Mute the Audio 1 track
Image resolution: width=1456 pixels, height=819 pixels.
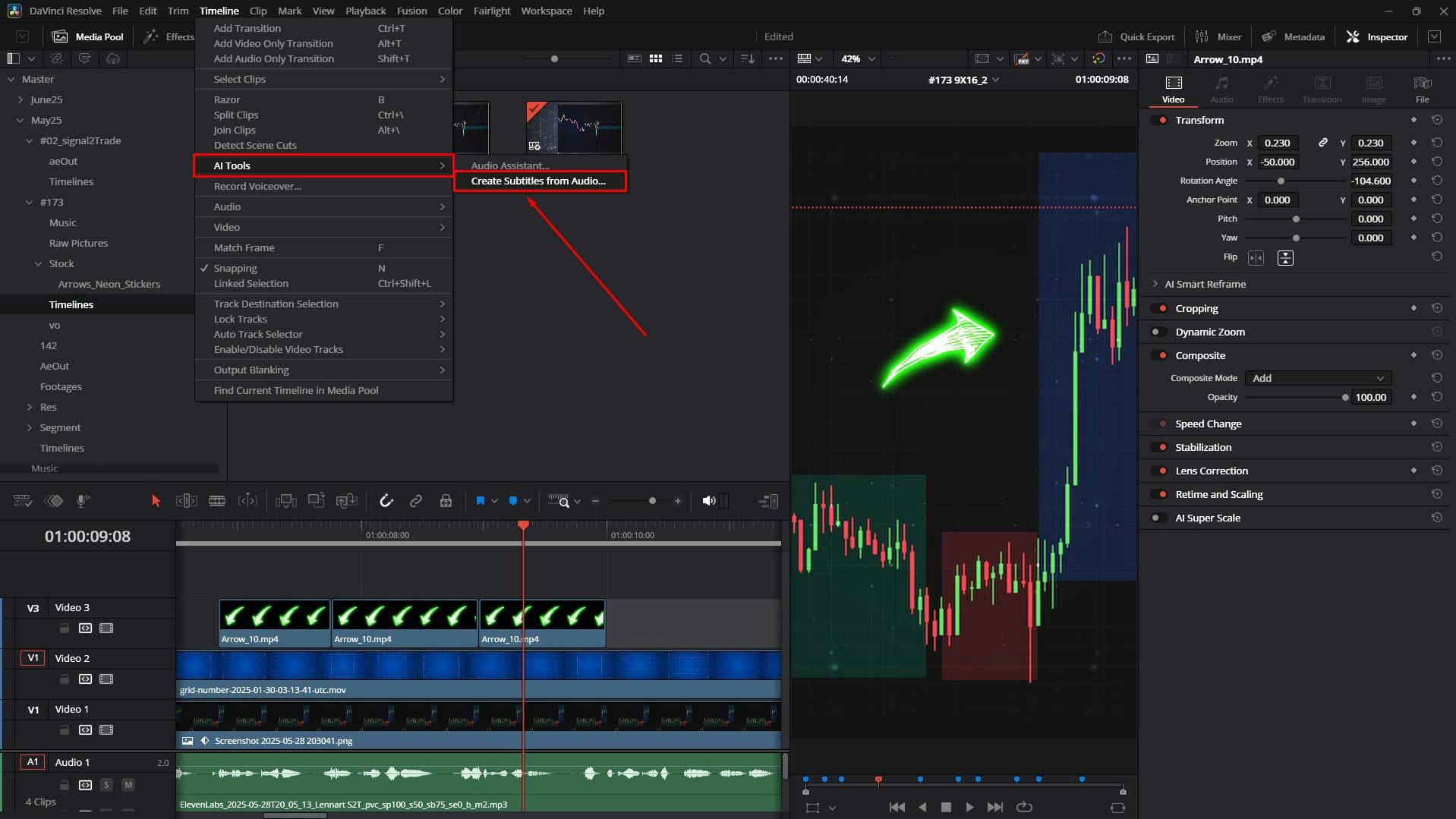(x=128, y=785)
